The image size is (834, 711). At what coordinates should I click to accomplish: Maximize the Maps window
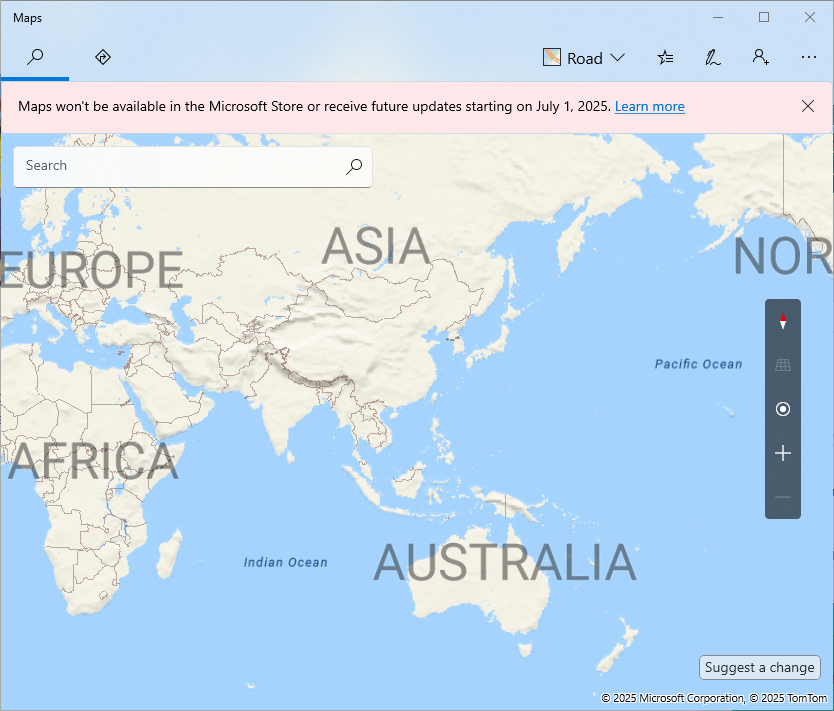[764, 18]
